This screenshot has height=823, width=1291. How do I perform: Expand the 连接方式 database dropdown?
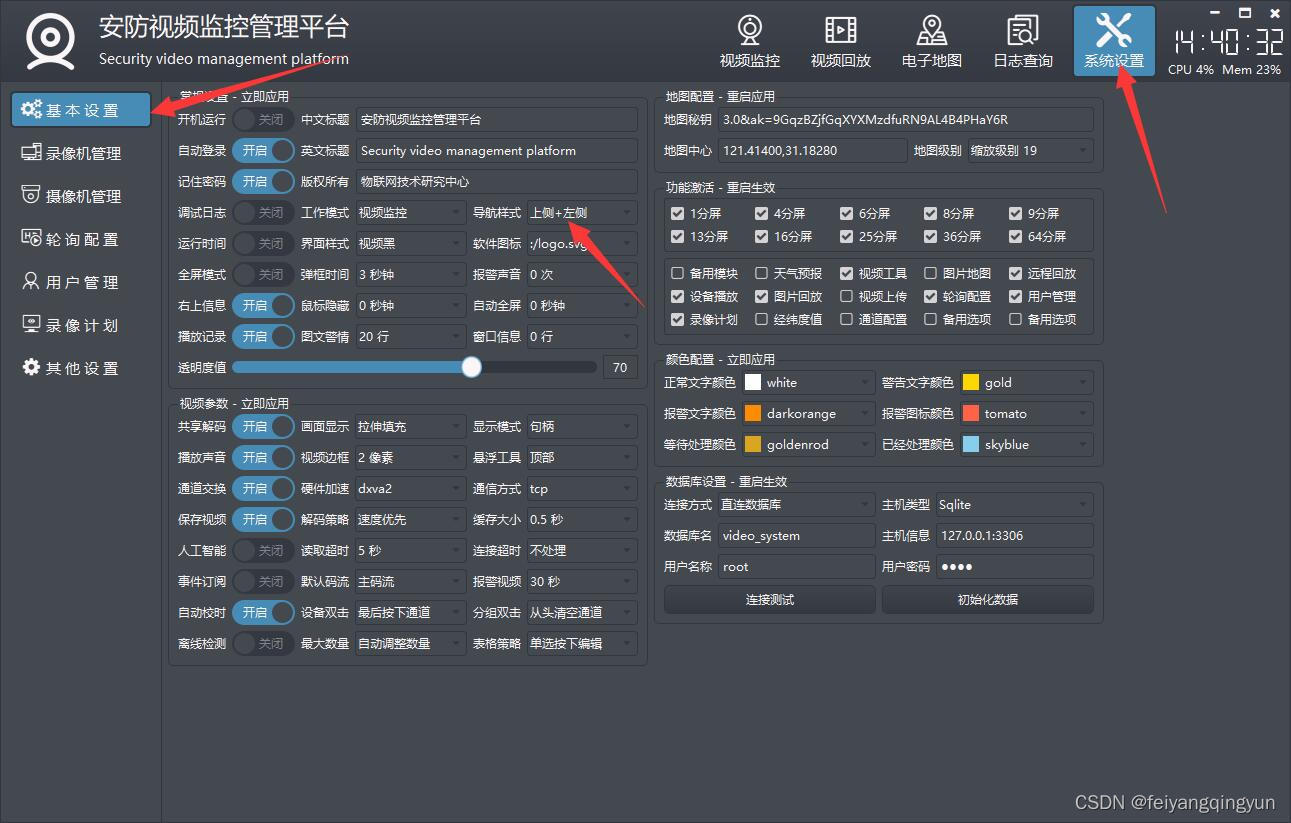796,504
